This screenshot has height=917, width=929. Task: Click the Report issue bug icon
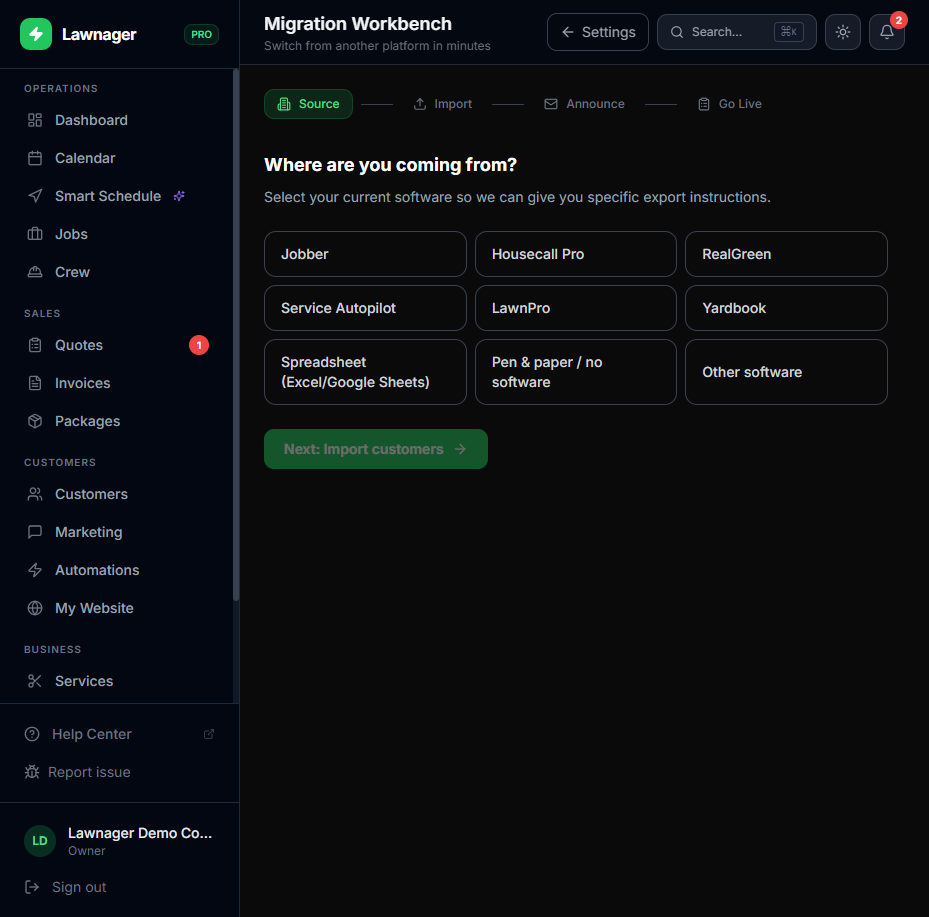coord(32,772)
